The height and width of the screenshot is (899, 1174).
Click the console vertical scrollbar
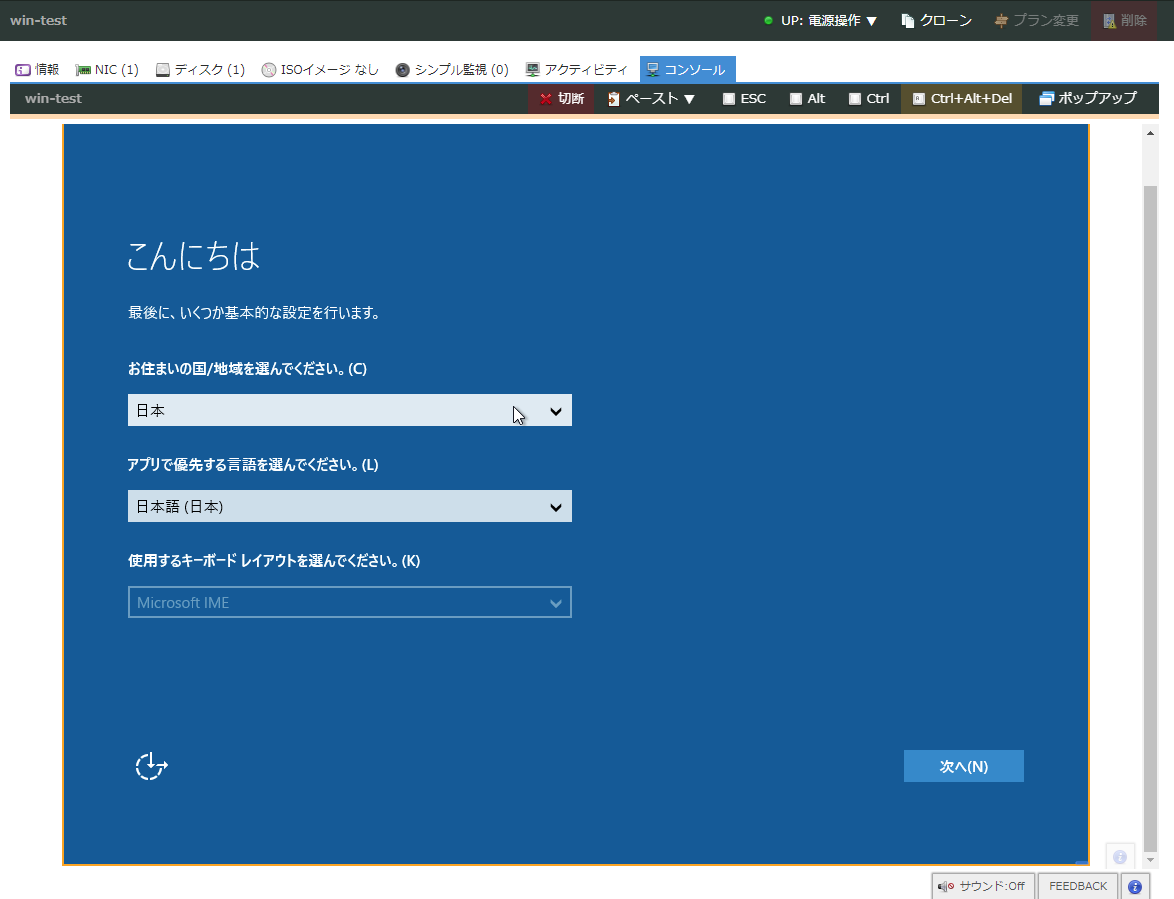[x=1151, y=500]
